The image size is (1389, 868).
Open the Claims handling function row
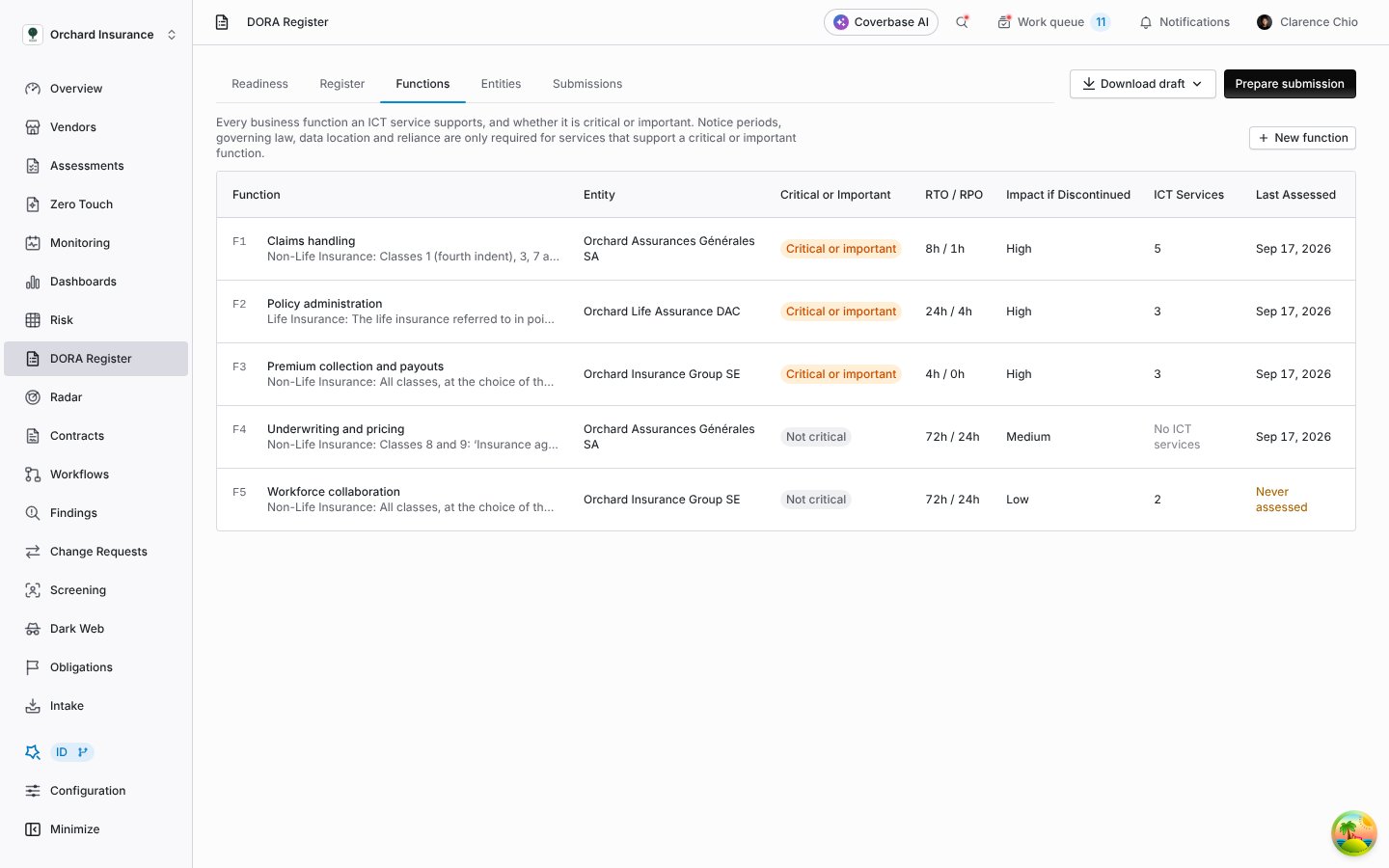click(x=786, y=249)
